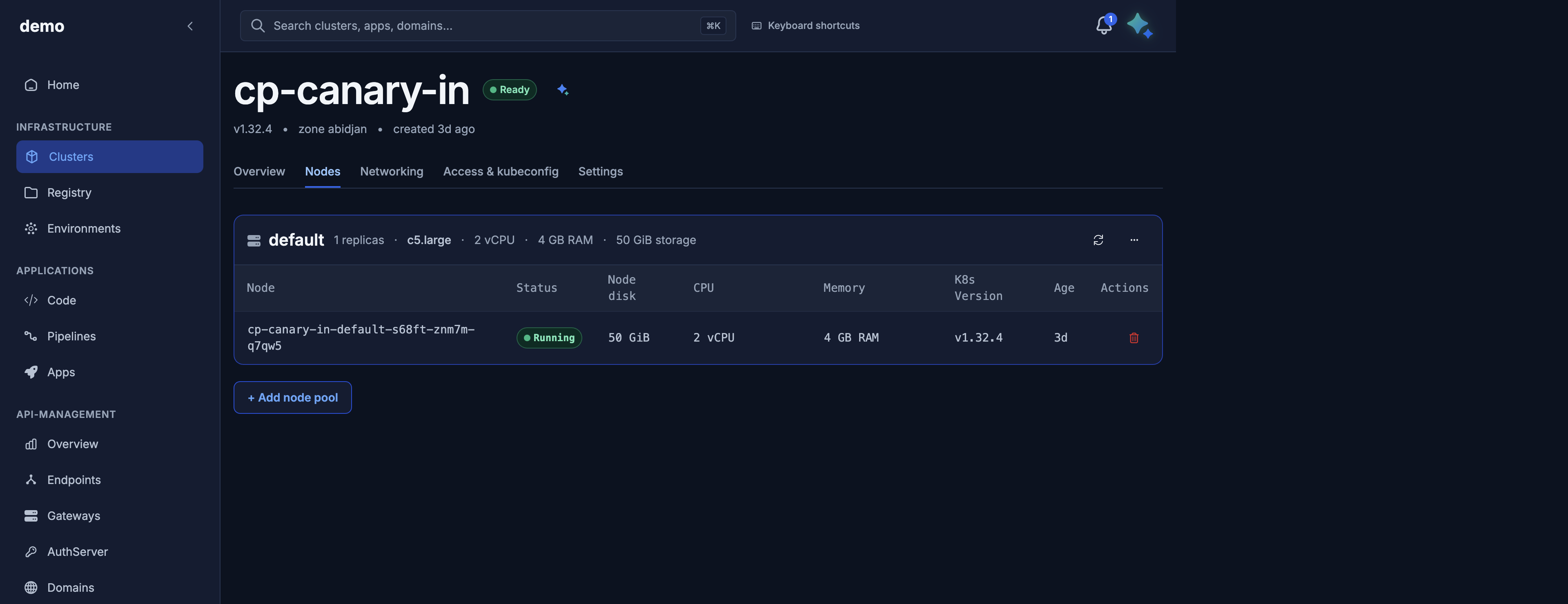Click the Running status badge of the node
Viewport: 1568px width, 604px height.
point(549,338)
